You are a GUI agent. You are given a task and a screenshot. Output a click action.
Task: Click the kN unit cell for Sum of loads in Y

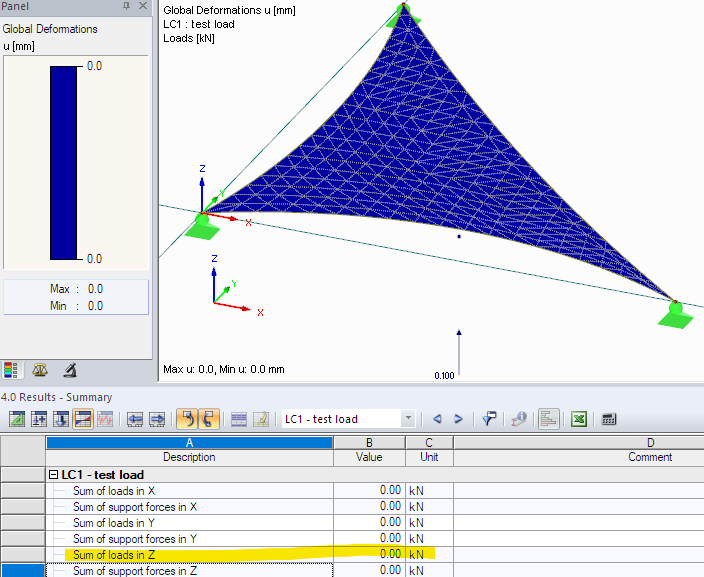click(429, 523)
